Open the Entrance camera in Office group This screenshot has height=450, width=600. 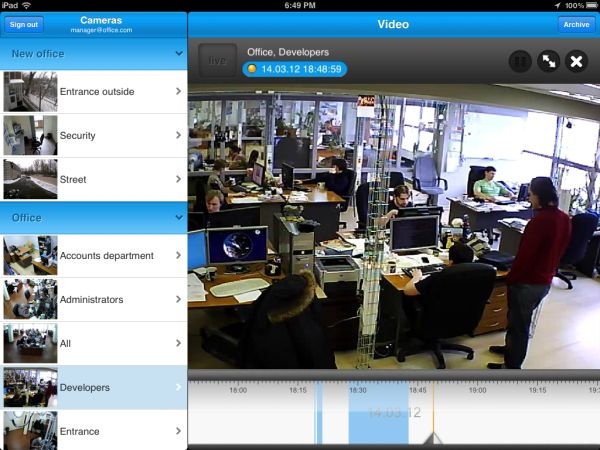(93, 431)
